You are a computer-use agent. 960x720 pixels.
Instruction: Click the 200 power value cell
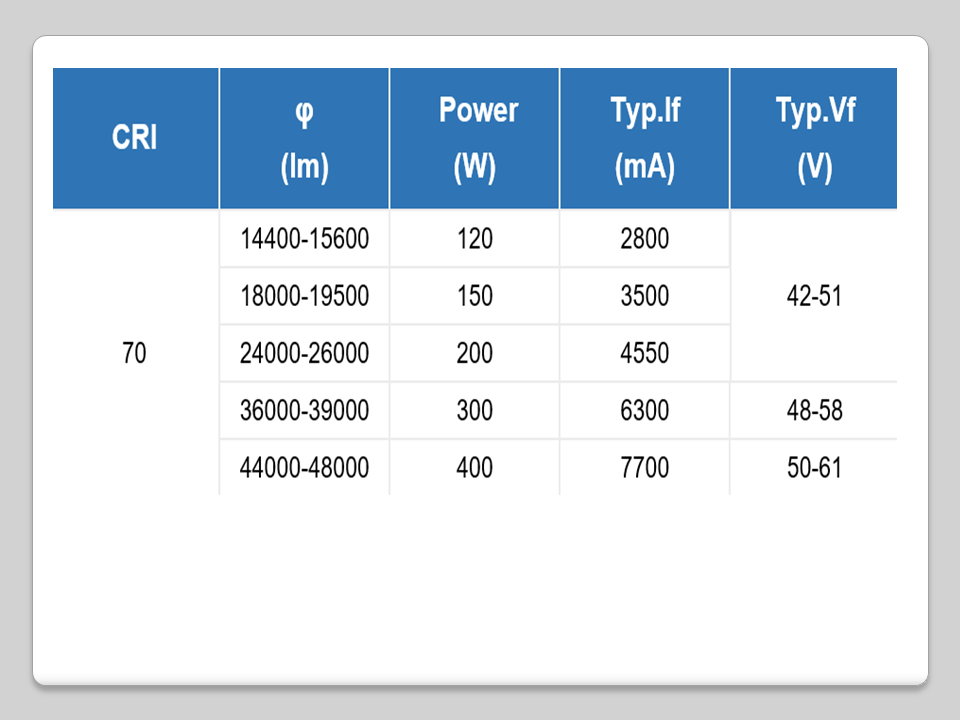pos(474,353)
